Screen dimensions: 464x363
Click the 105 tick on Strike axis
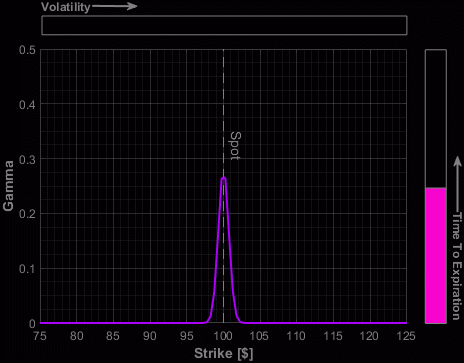[259, 336]
